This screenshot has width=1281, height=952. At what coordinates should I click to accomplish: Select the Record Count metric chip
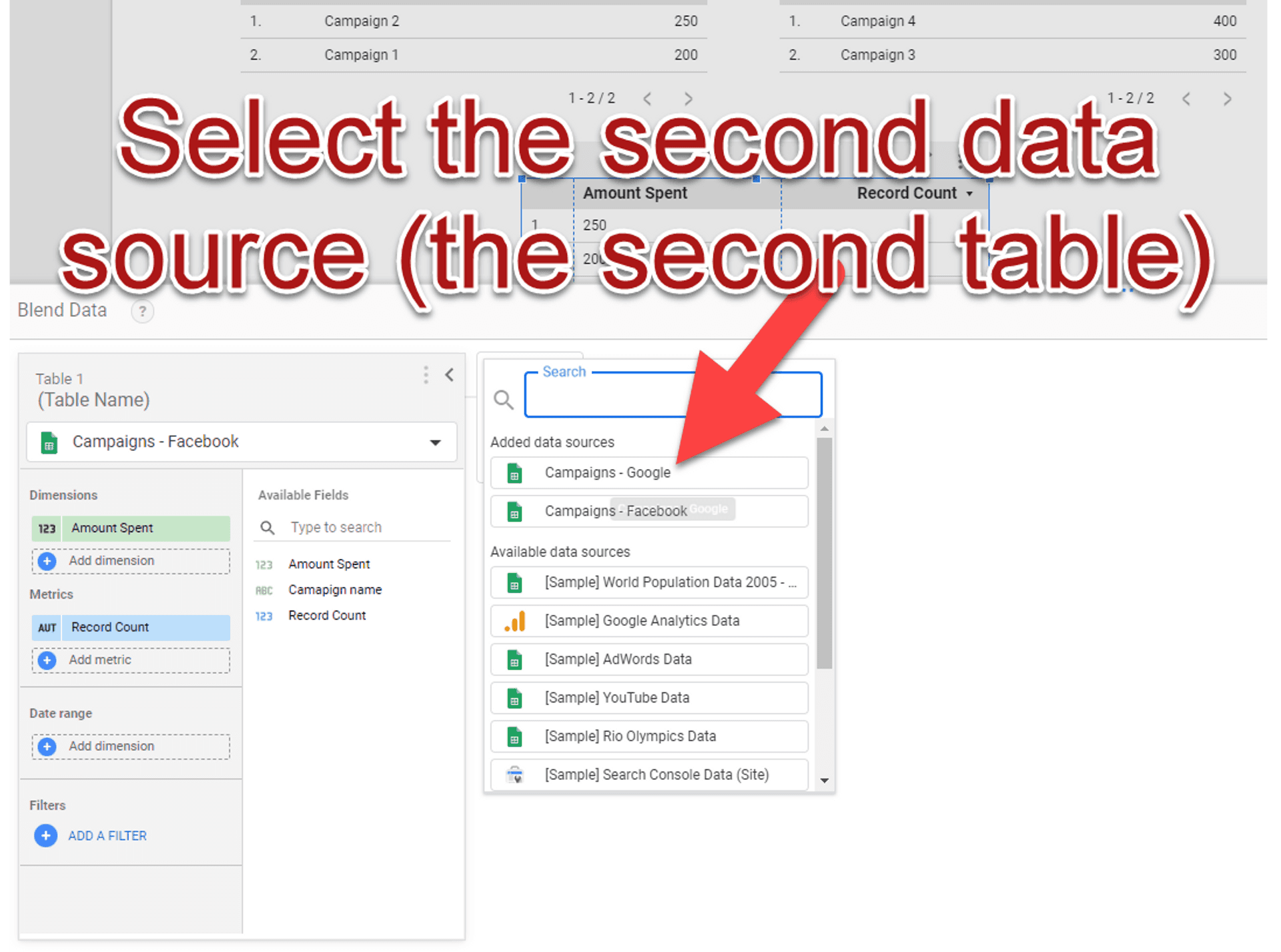click(131, 628)
